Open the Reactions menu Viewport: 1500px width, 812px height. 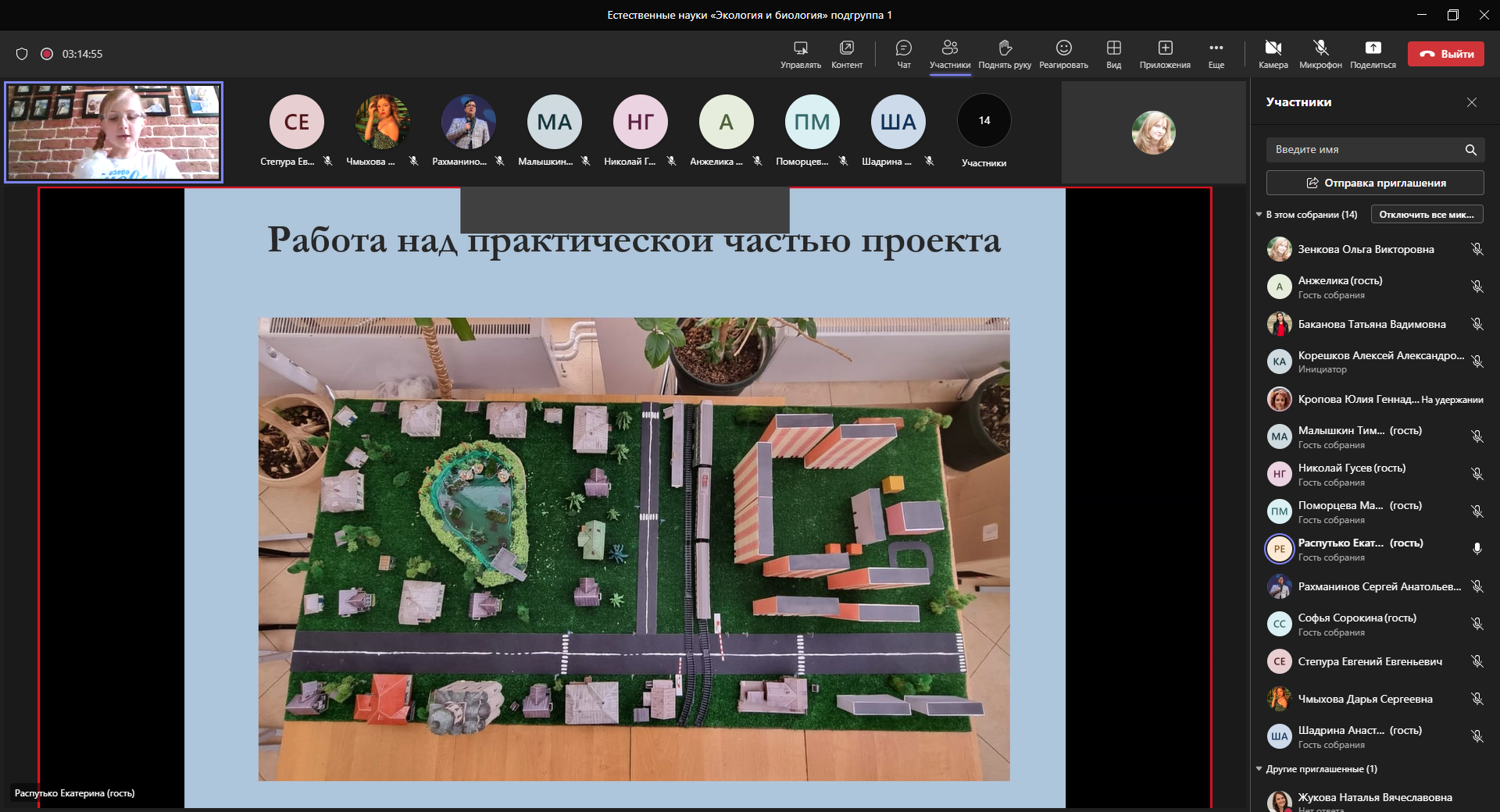click(x=1063, y=53)
